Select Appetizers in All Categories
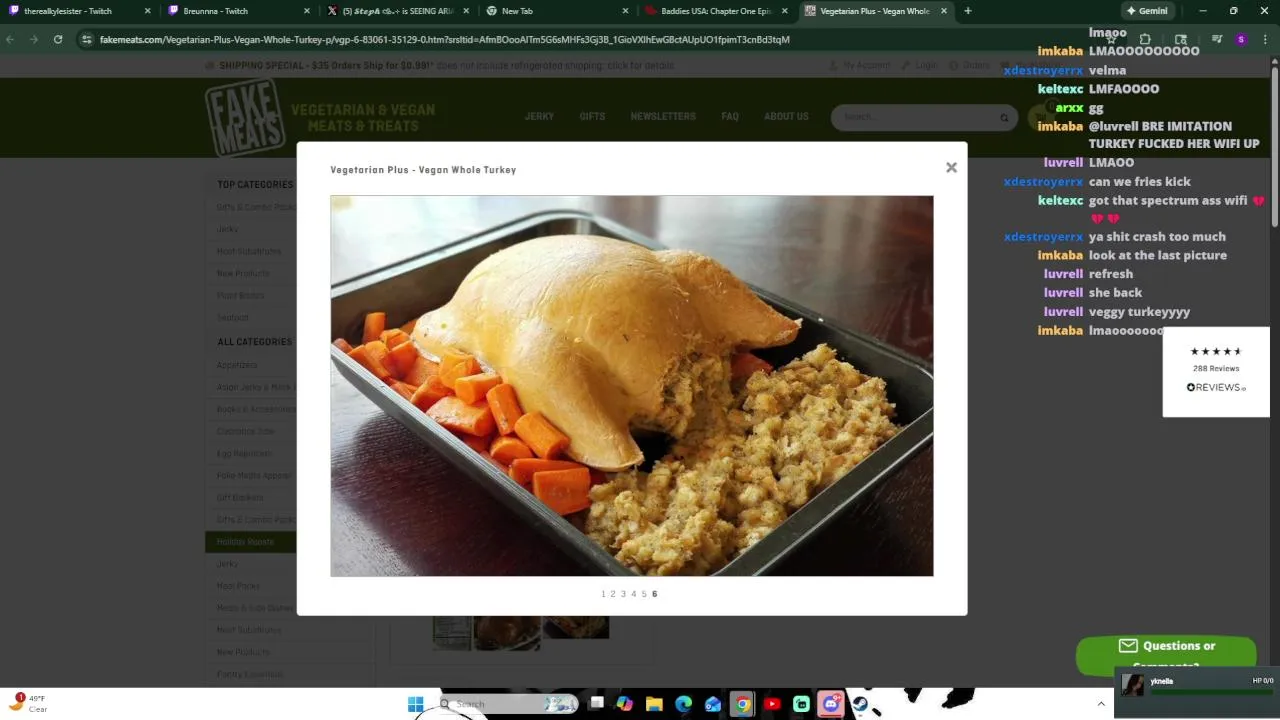The width and height of the screenshot is (1280, 720). point(237,365)
